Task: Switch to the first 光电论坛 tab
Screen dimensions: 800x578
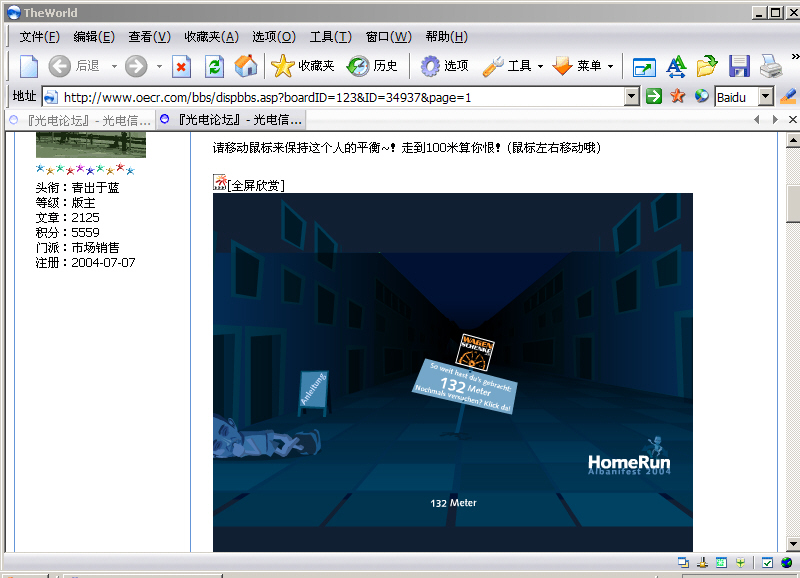Action: tap(81, 120)
